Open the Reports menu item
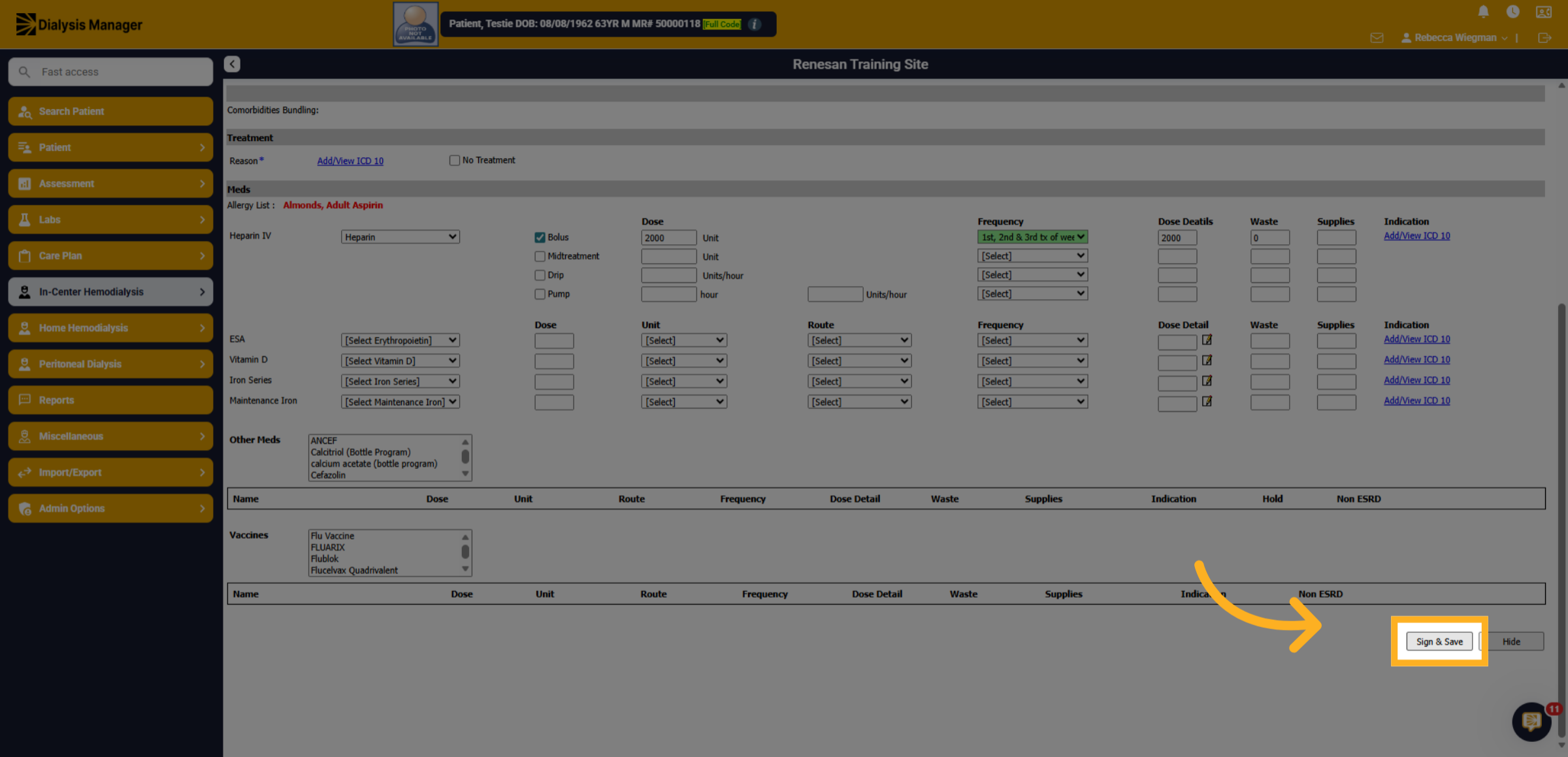Image resolution: width=1568 pixels, height=757 pixels. (x=110, y=400)
